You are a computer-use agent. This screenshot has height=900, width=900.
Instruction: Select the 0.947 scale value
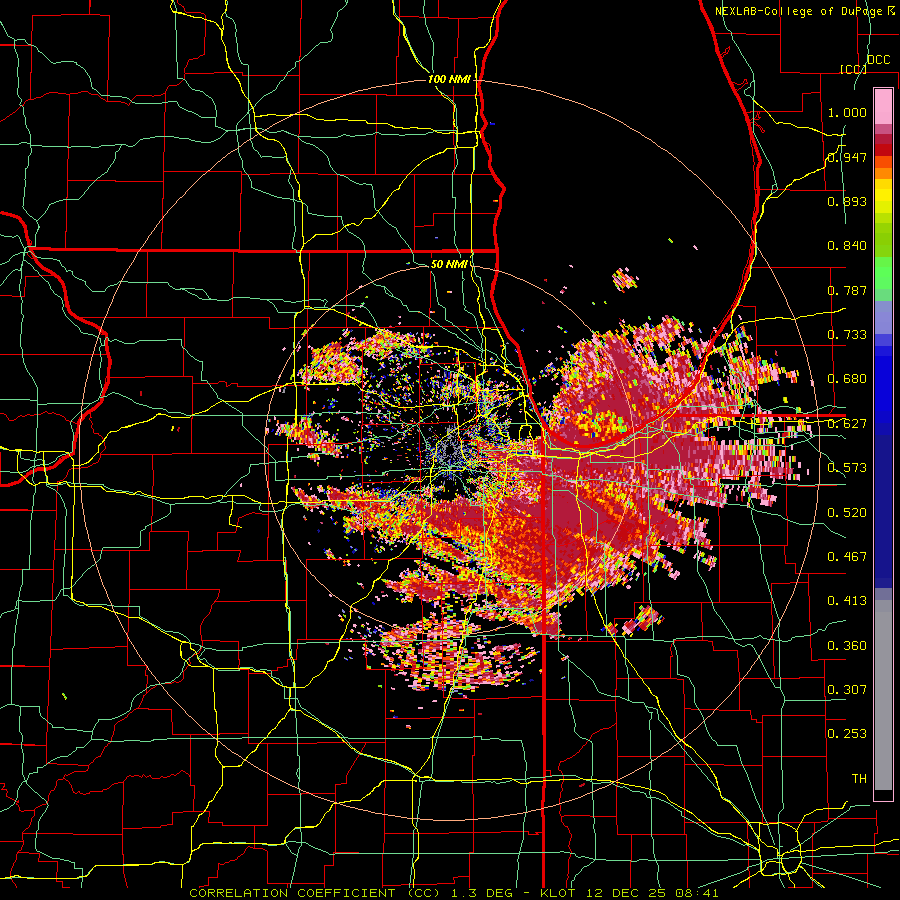847,157
